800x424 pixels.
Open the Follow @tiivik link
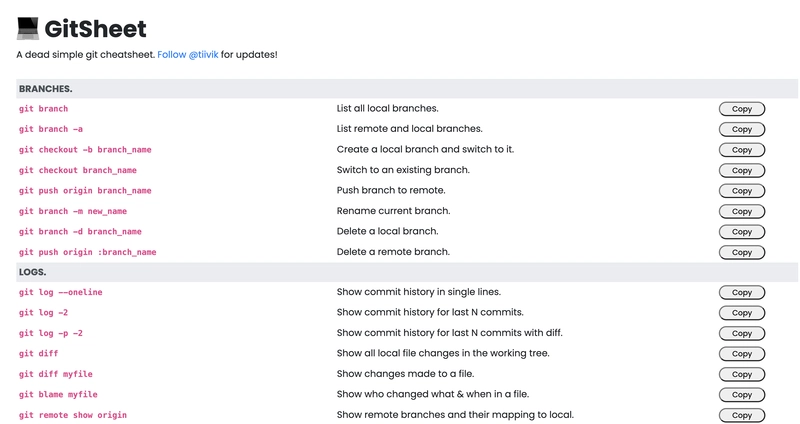pyautogui.click(x=188, y=55)
